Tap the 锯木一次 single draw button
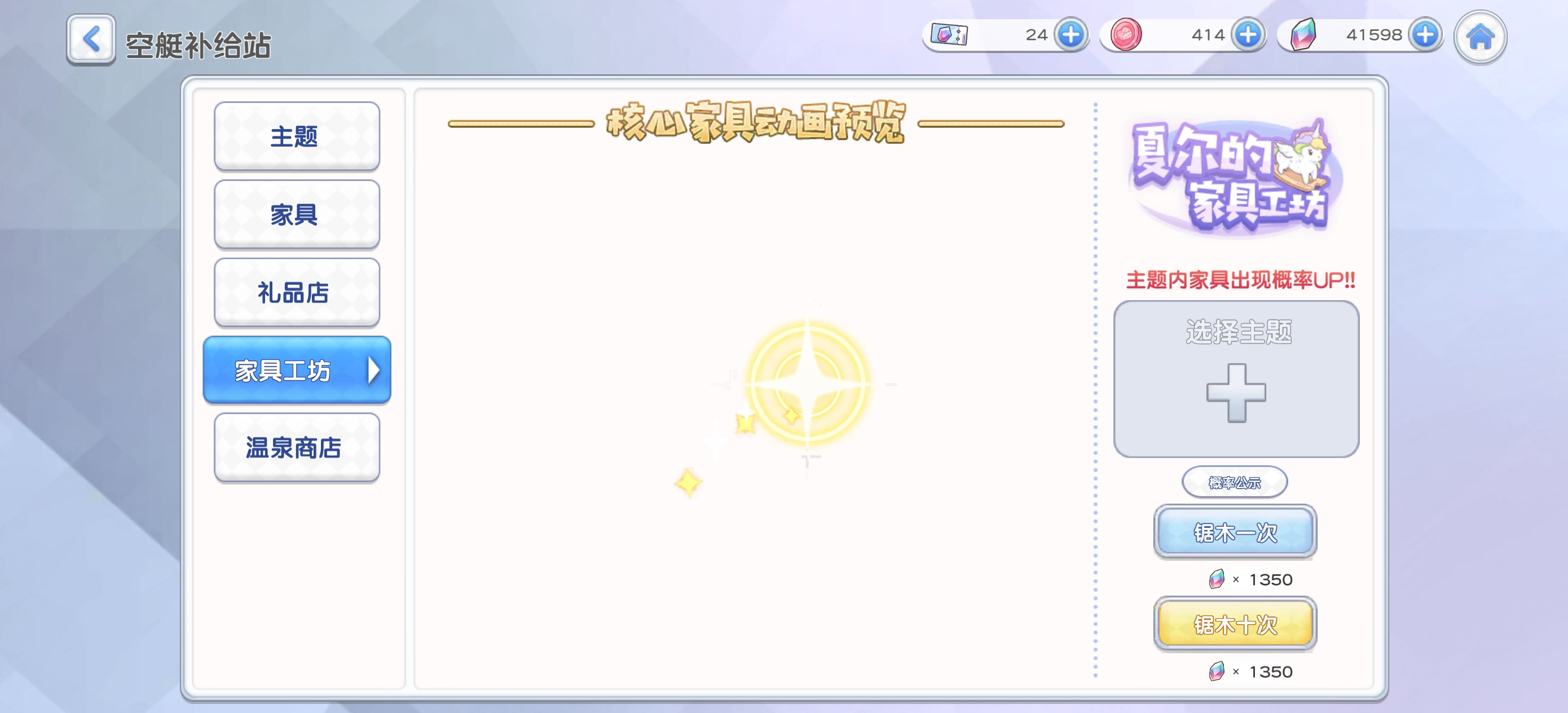 tap(1235, 532)
